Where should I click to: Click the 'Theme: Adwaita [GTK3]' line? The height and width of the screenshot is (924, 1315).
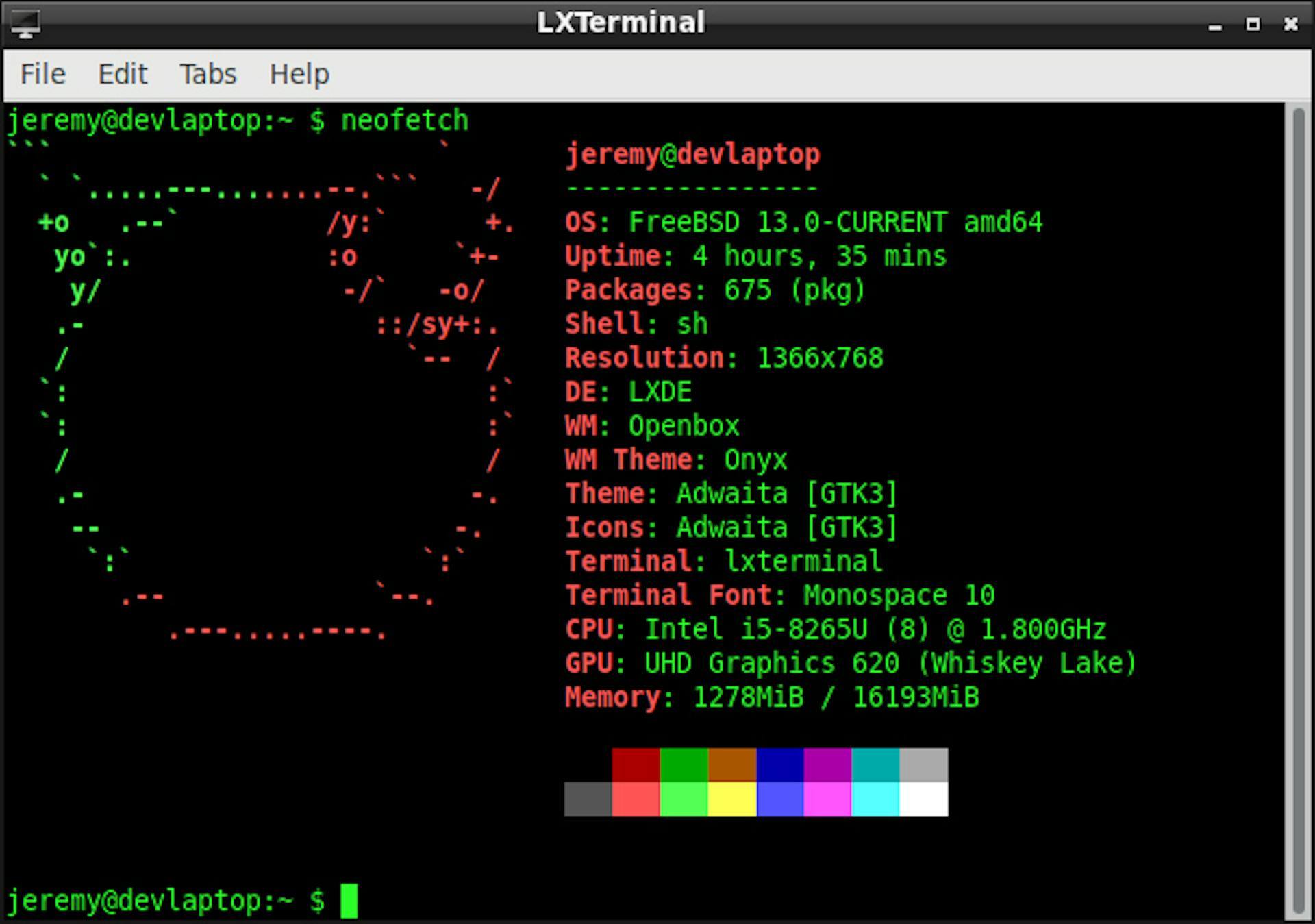pos(731,494)
